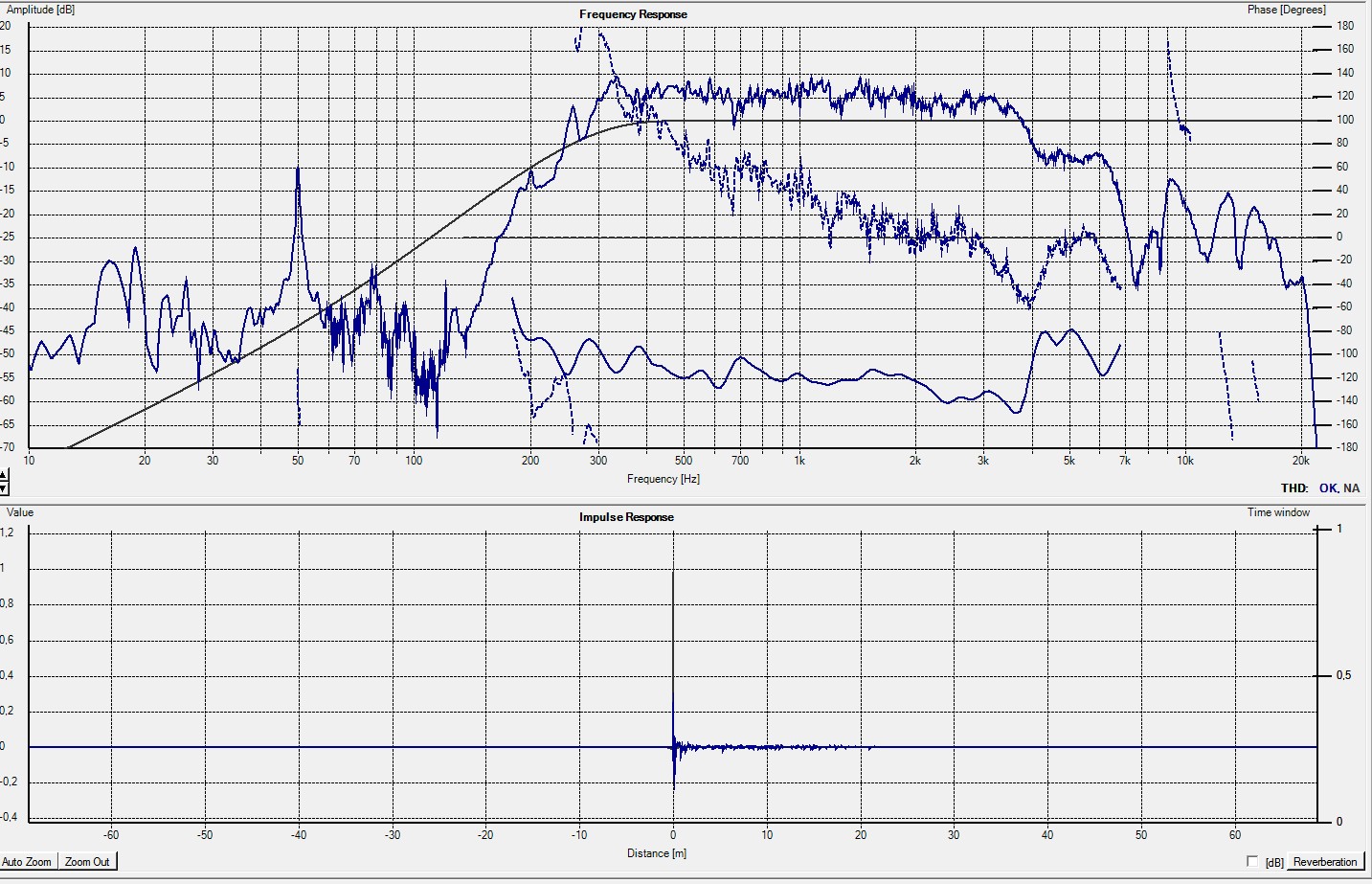Click the 0,5 time window tick label
This screenshot has width=1372, height=884.
click(x=1344, y=675)
